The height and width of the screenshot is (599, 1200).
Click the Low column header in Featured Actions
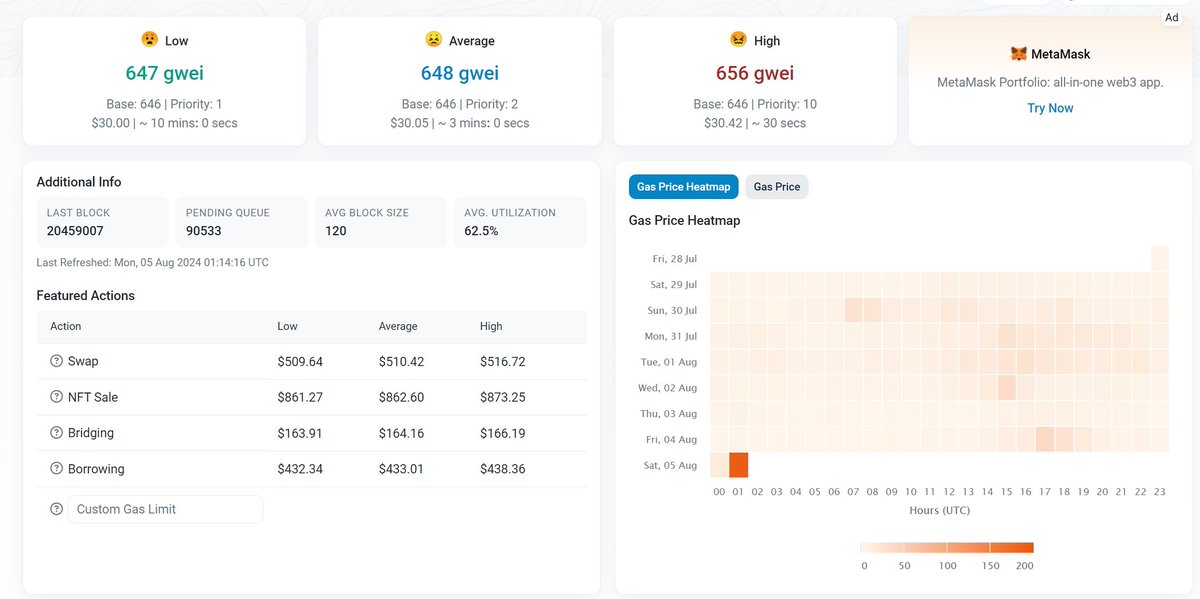(x=287, y=326)
